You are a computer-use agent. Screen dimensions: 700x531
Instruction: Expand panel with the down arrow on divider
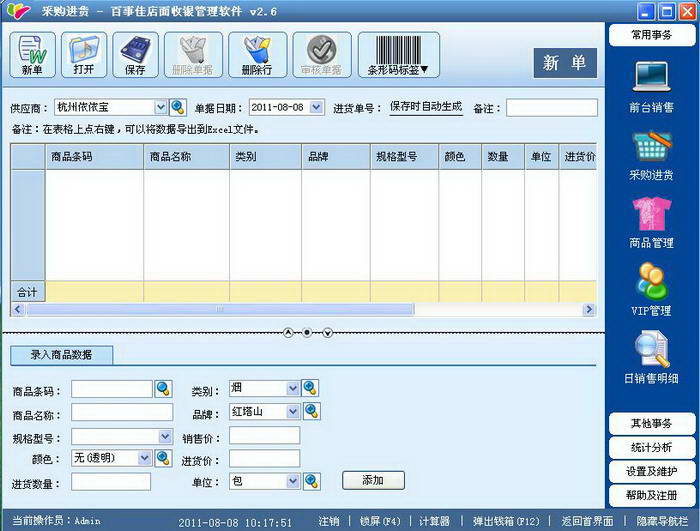pyautogui.click(x=328, y=333)
